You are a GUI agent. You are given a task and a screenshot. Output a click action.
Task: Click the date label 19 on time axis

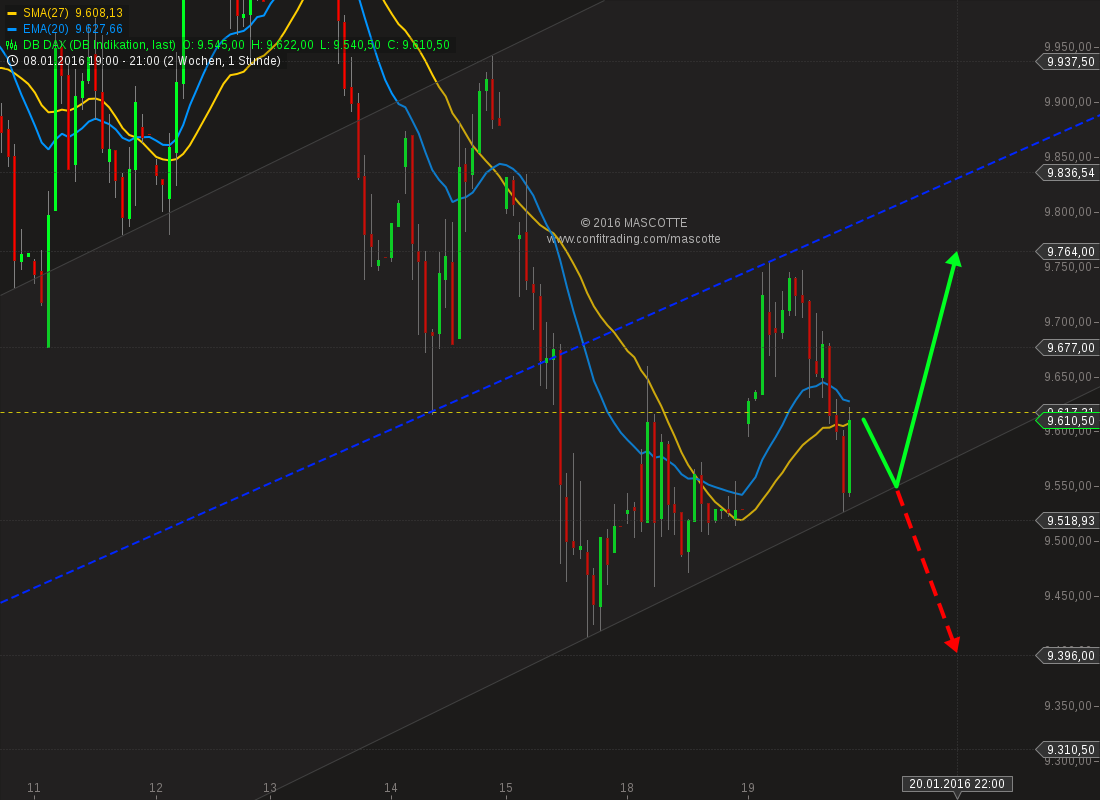[x=748, y=788]
